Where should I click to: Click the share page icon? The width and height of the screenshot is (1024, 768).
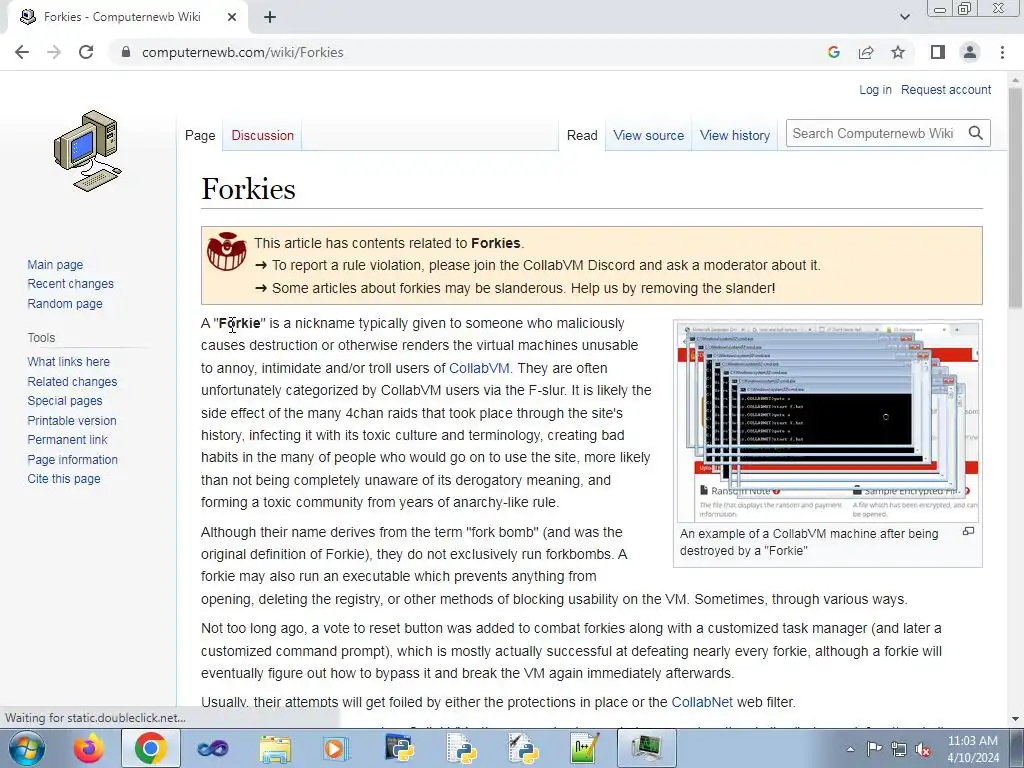pyautogui.click(x=866, y=52)
